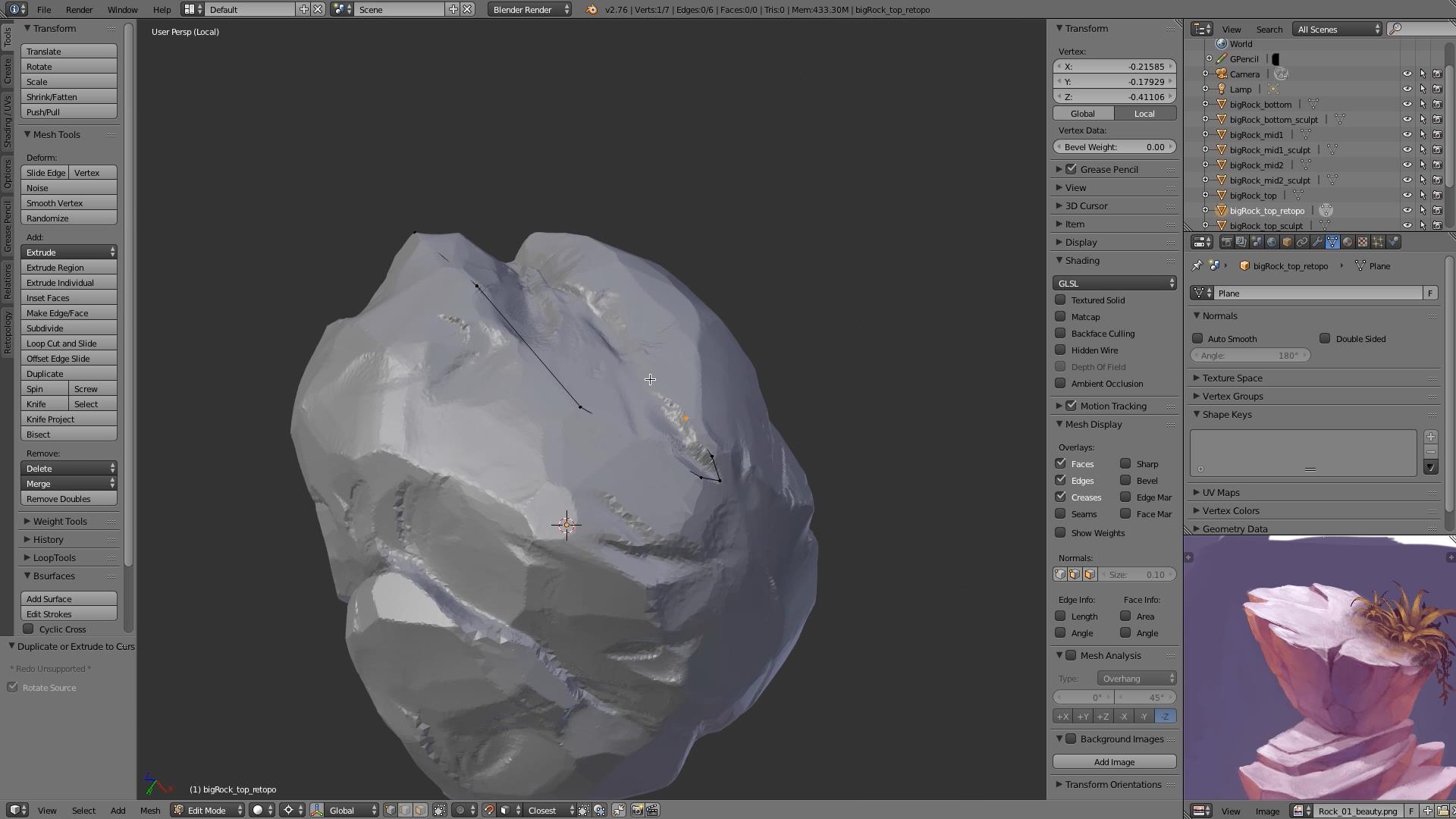Uncheck the Faces overlay checkbox

1060,463
